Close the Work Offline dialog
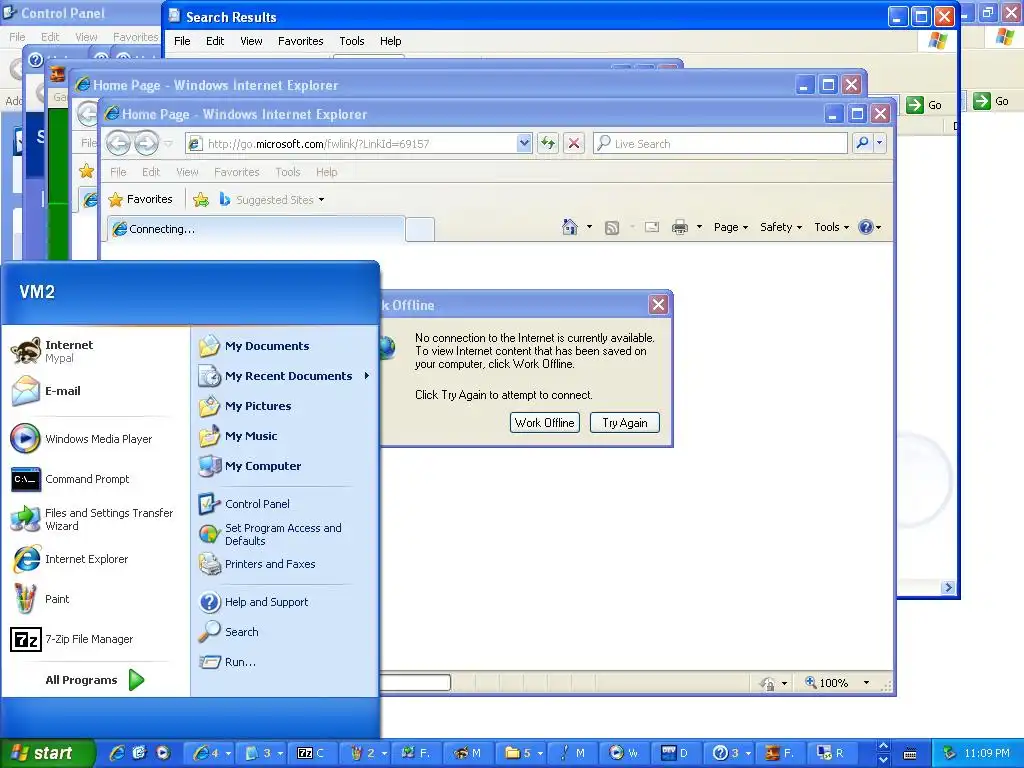Screen dimensions: 1024x768 coord(658,304)
